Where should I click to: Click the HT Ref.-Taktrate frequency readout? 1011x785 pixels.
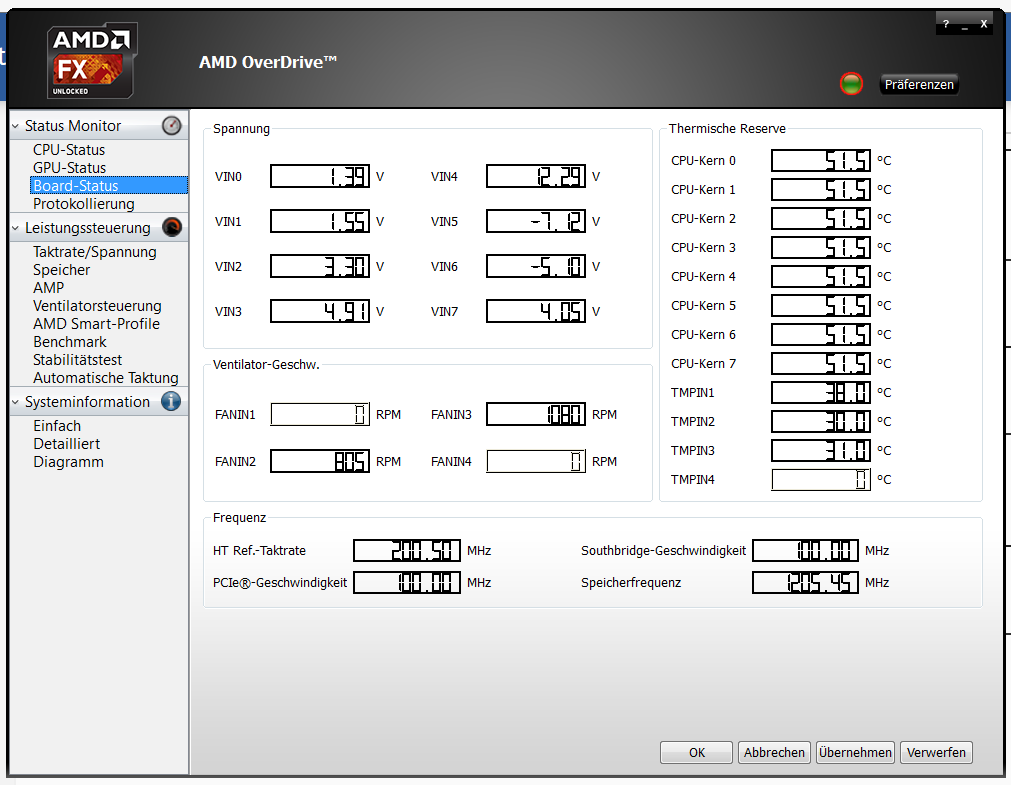point(407,550)
